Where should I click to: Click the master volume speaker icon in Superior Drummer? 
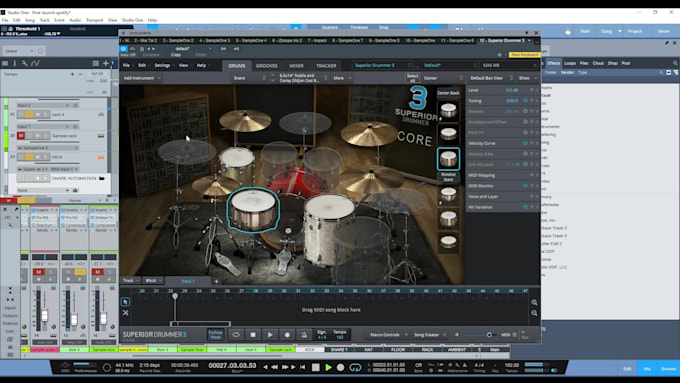click(x=457, y=335)
